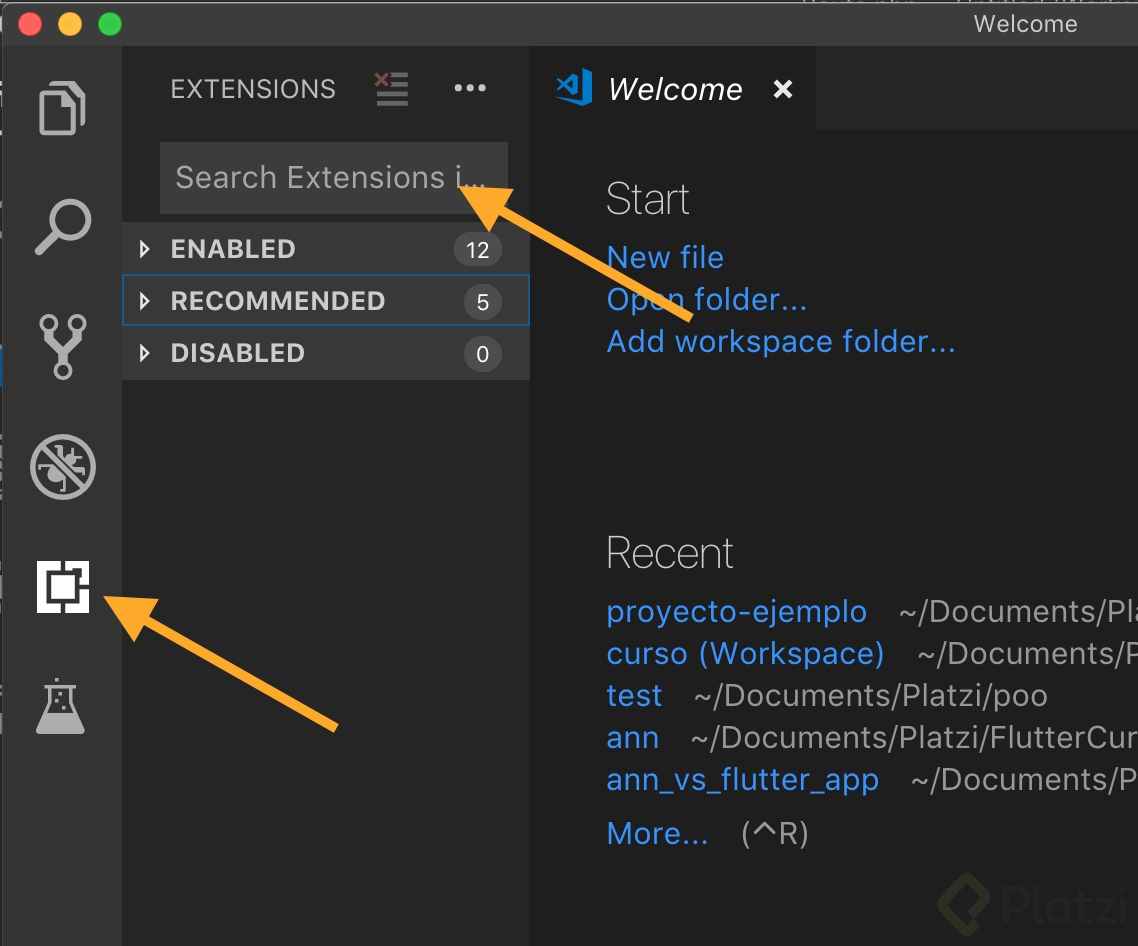Open the Source Control view
The height and width of the screenshot is (946, 1138).
pos(62,348)
